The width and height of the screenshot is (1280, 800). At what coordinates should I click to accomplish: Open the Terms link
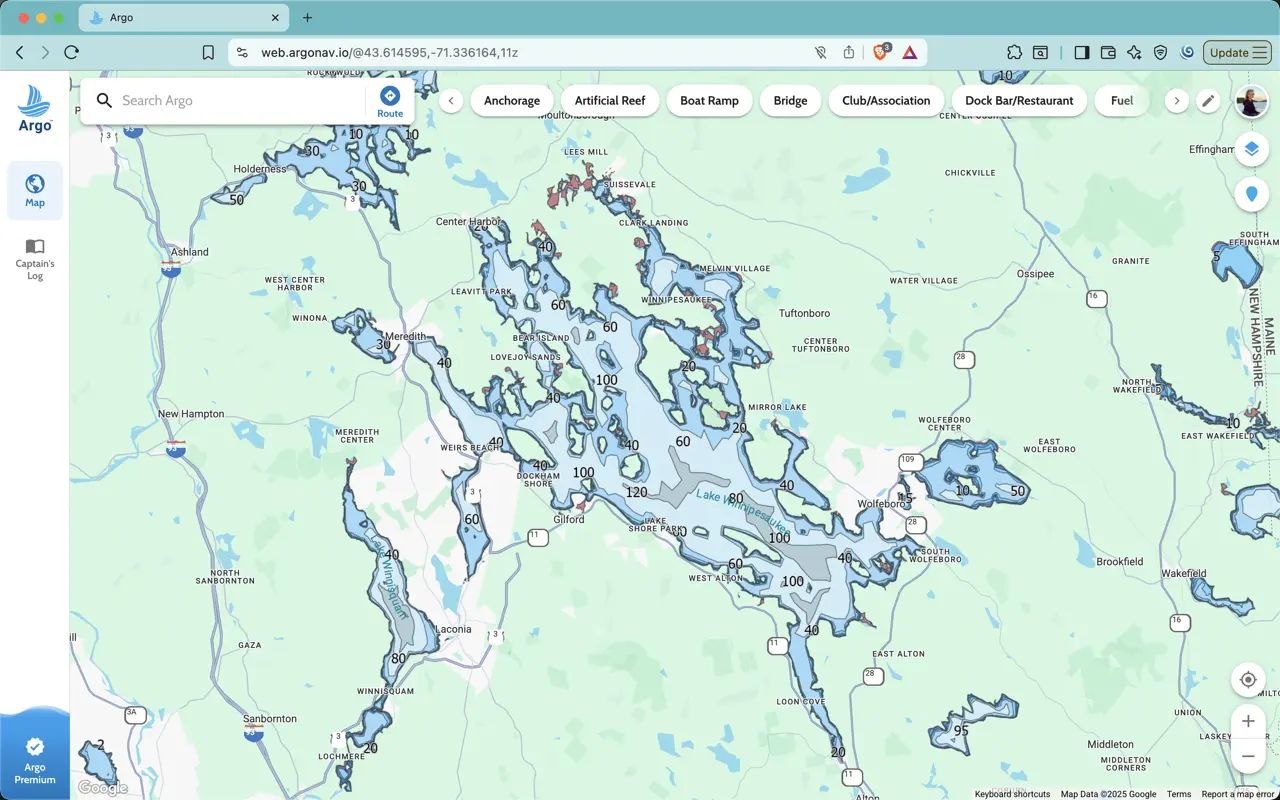tap(1179, 794)
